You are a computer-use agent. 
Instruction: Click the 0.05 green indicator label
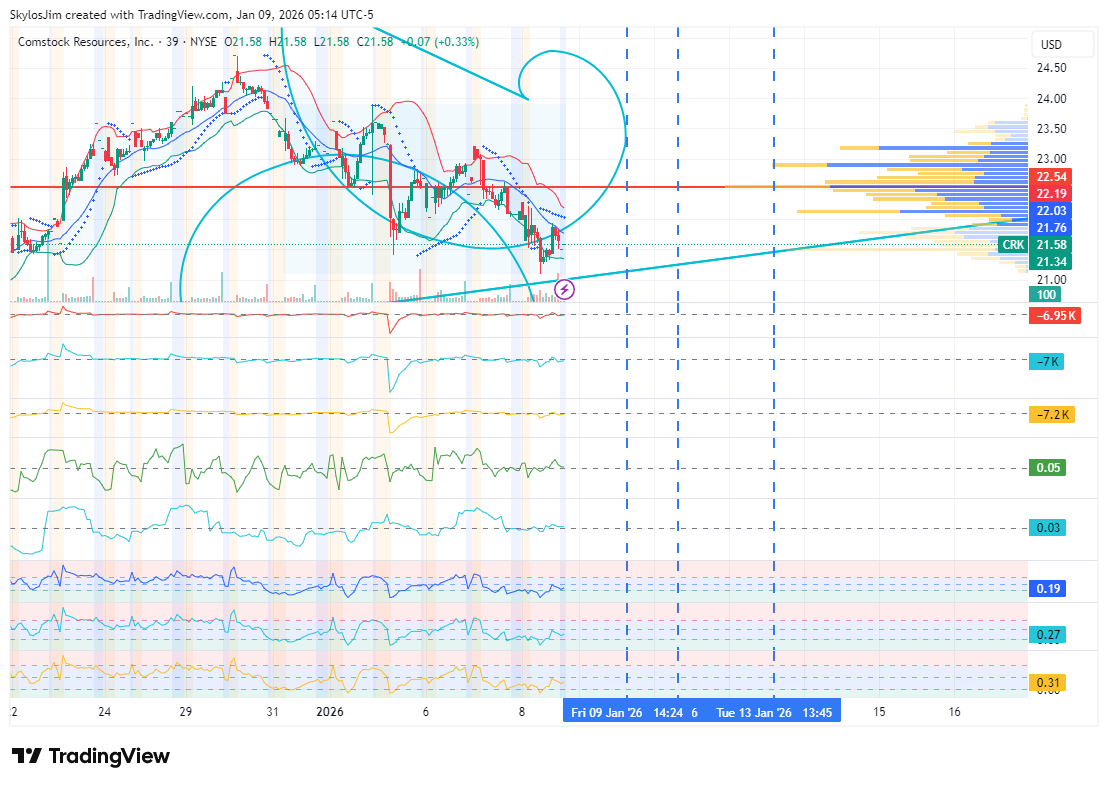[1047, 467]
